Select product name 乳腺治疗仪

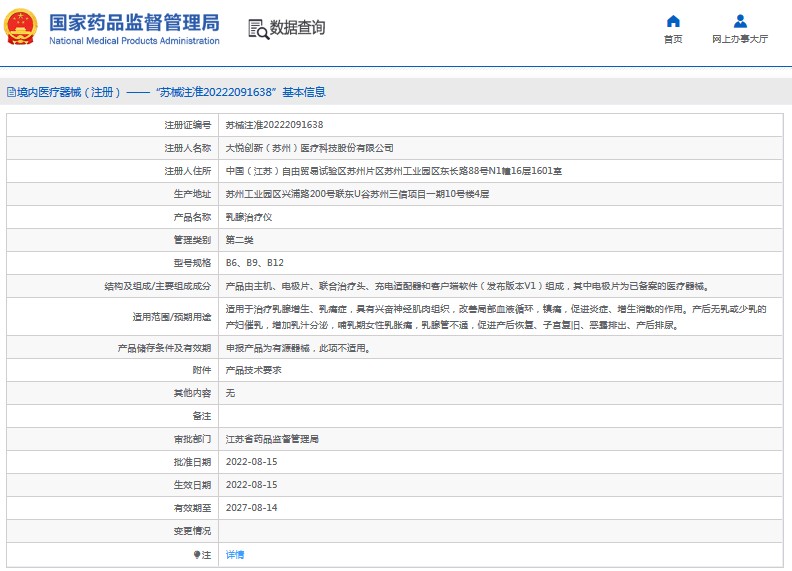click(249, 217)
